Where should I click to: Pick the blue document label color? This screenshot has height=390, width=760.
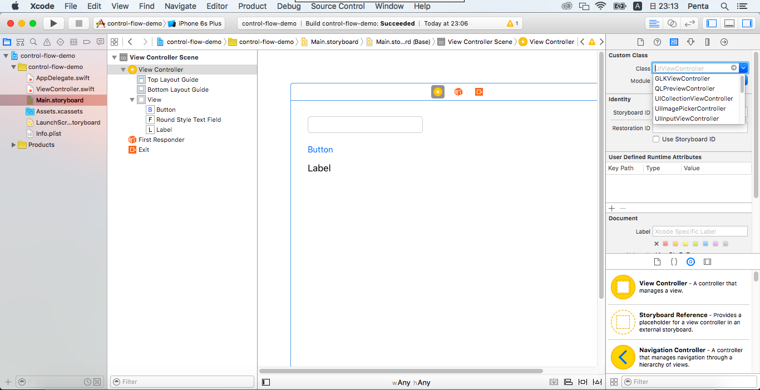[x=706, y=244]
